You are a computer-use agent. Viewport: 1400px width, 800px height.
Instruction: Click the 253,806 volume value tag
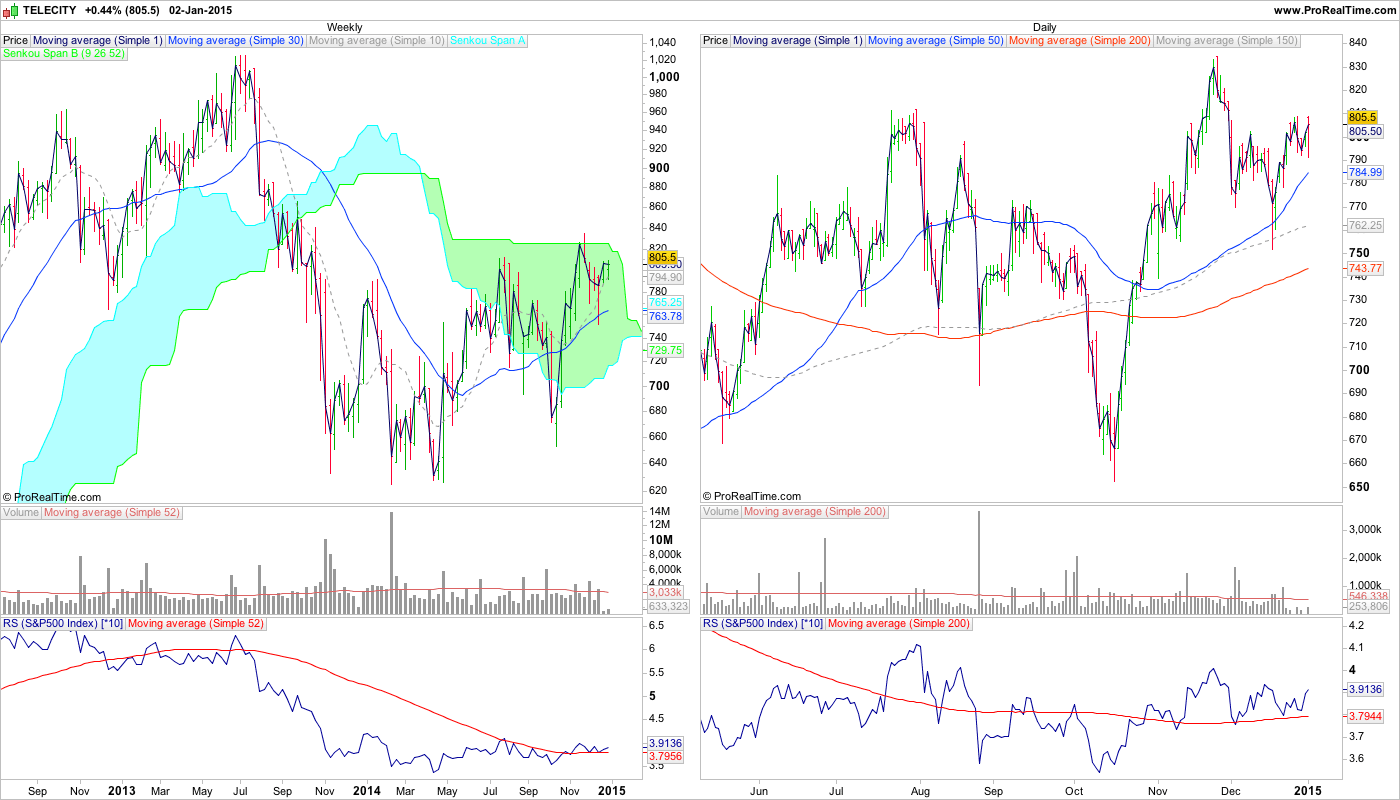click(x=1368, y=607)
